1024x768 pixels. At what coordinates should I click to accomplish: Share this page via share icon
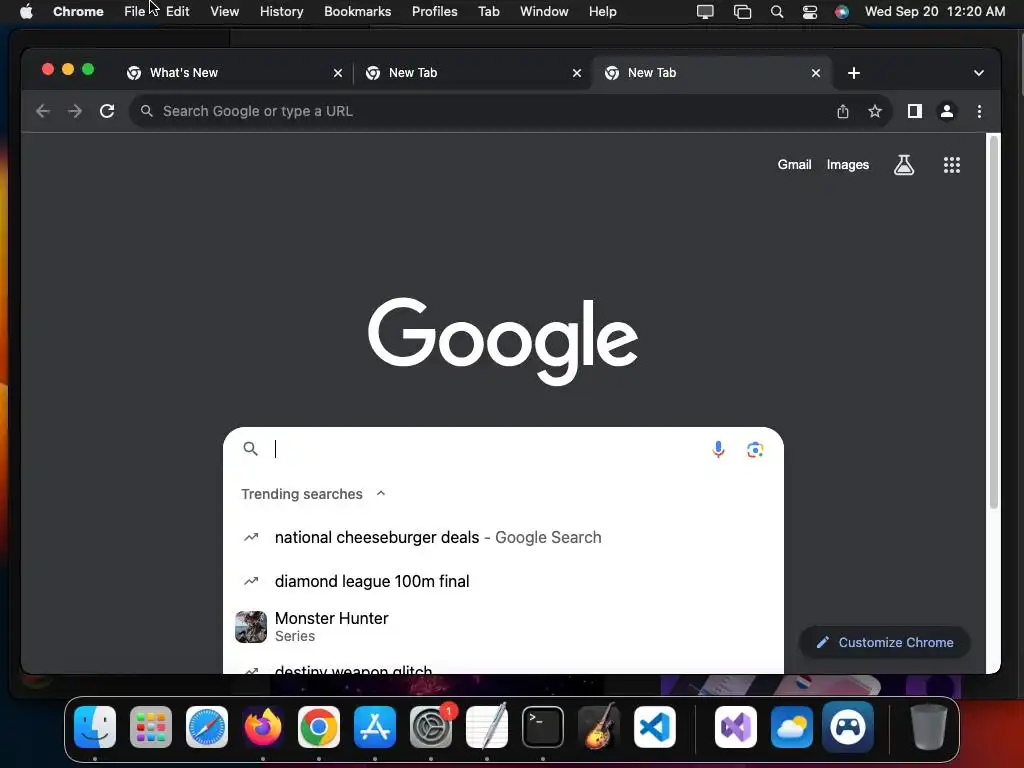842,111
